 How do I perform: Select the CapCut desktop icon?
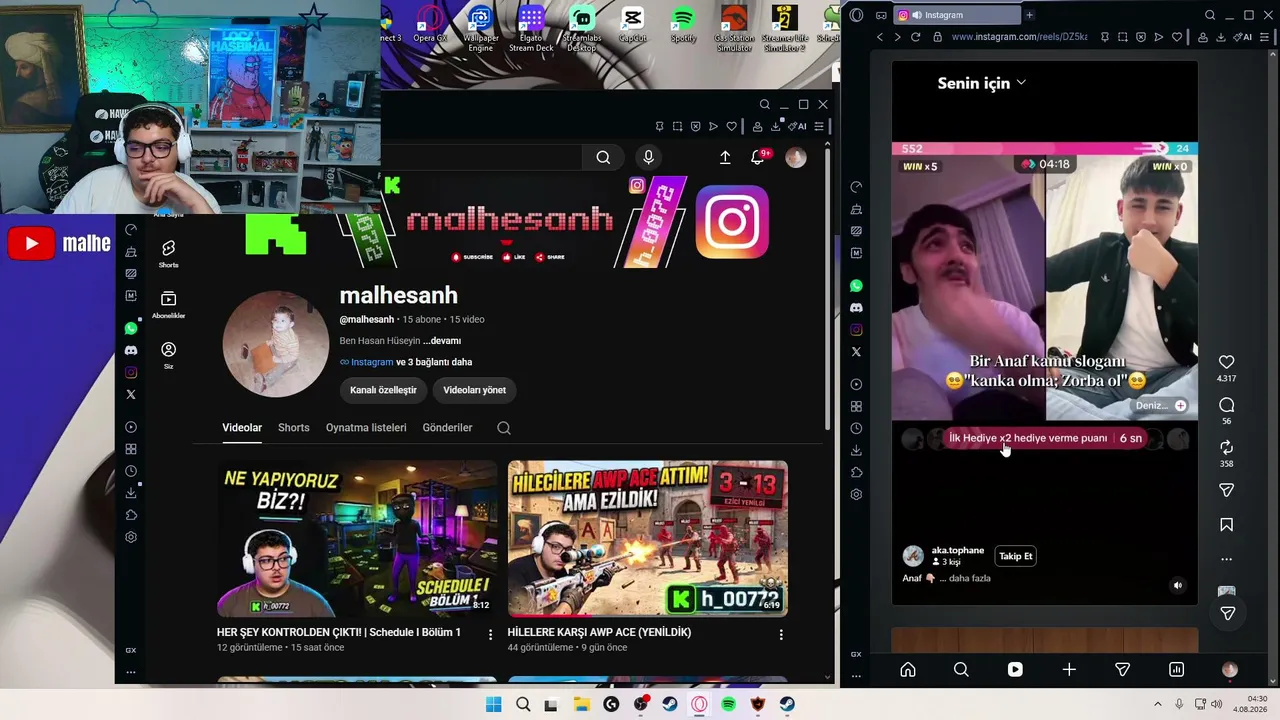point(632,26)
